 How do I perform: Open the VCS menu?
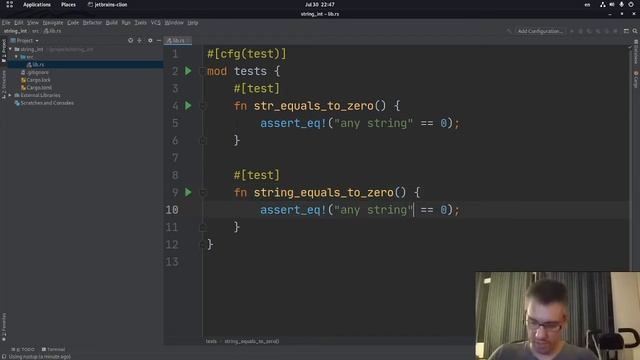tap(156, 22)
